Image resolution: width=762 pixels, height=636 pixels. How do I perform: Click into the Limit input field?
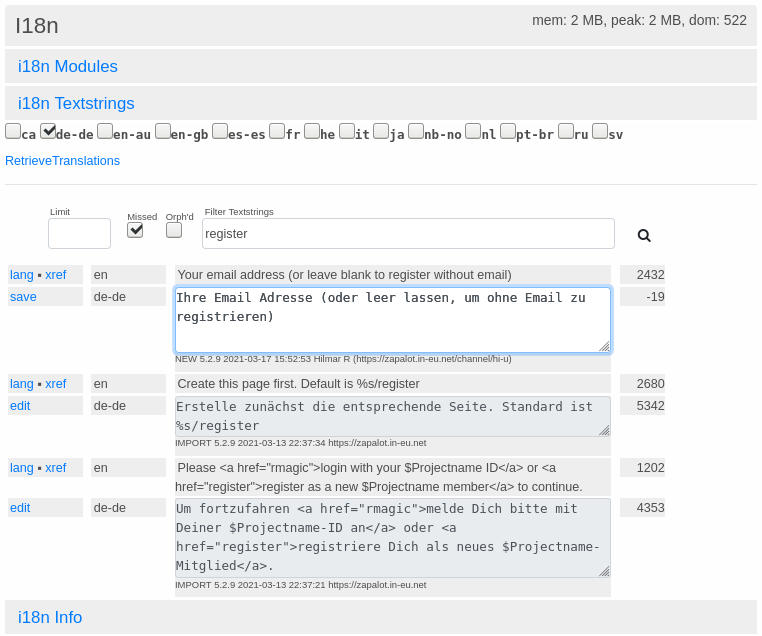[x=79, y=234]
